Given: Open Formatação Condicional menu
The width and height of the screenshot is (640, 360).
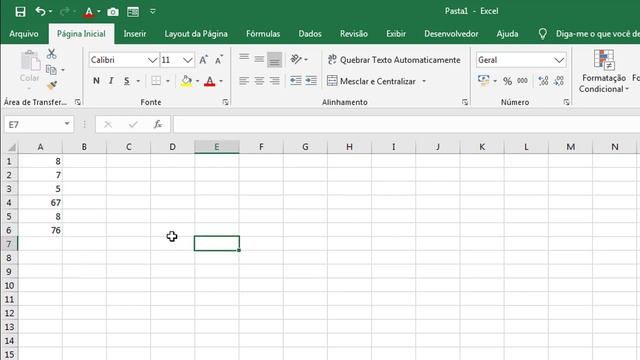Looking at the screenshot, I should [x=604, y=71].
